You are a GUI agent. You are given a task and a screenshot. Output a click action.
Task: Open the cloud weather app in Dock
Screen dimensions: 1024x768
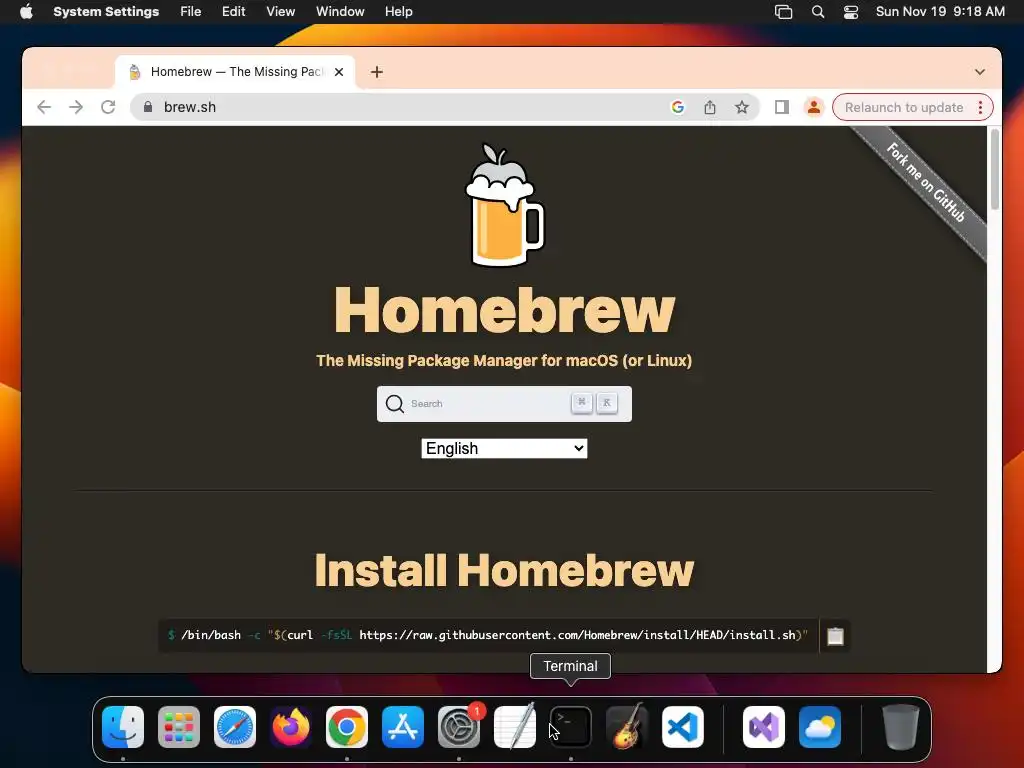(x=820, y=727)
